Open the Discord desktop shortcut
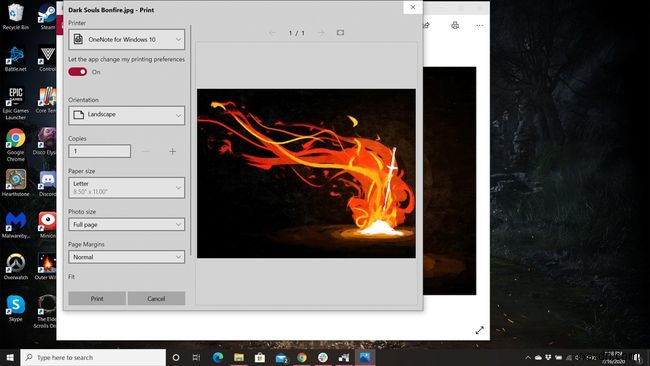This screenshot has height=366, width=650. pos(47,182)
